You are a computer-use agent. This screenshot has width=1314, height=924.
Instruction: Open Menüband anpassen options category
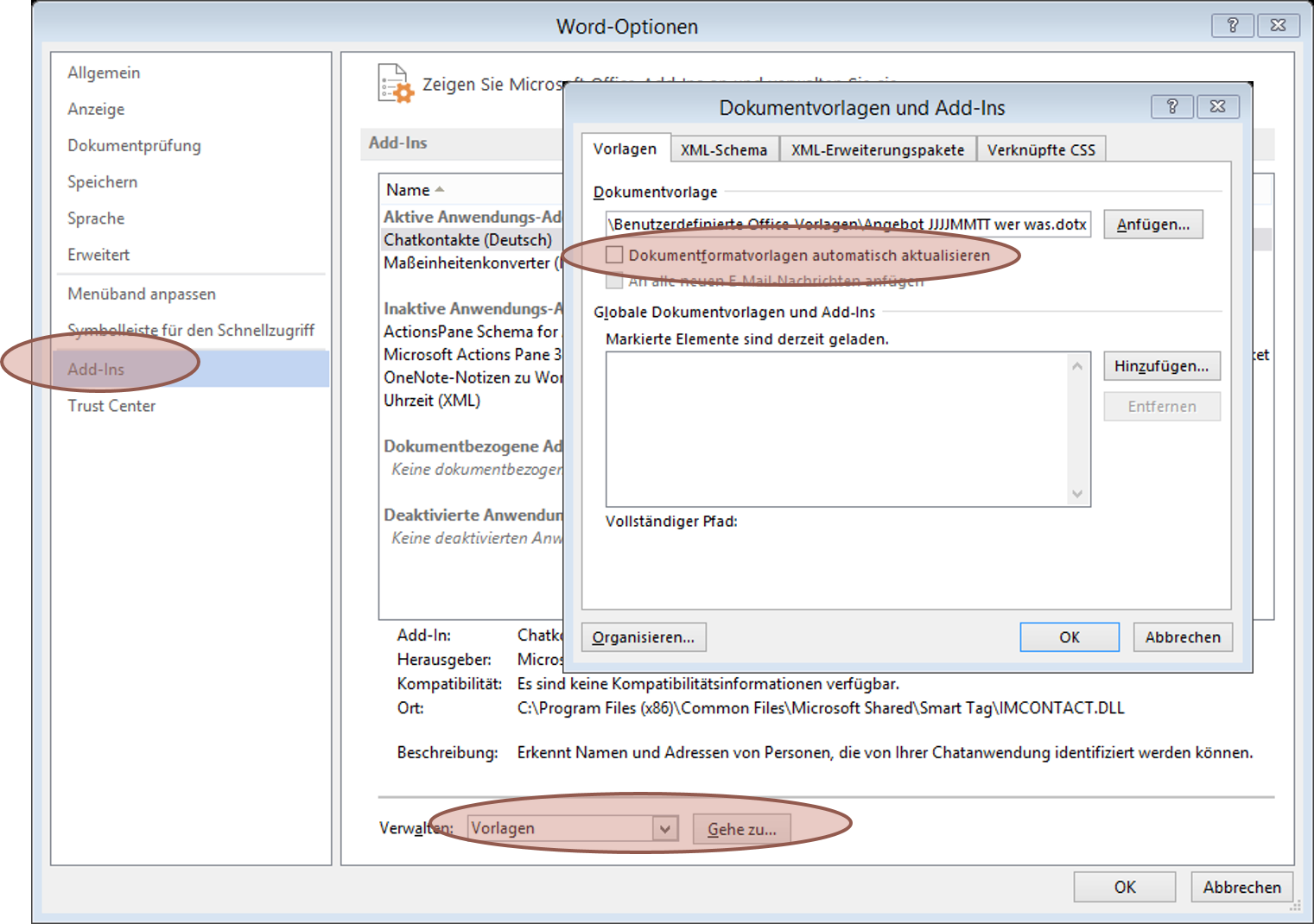coord(142,294)
